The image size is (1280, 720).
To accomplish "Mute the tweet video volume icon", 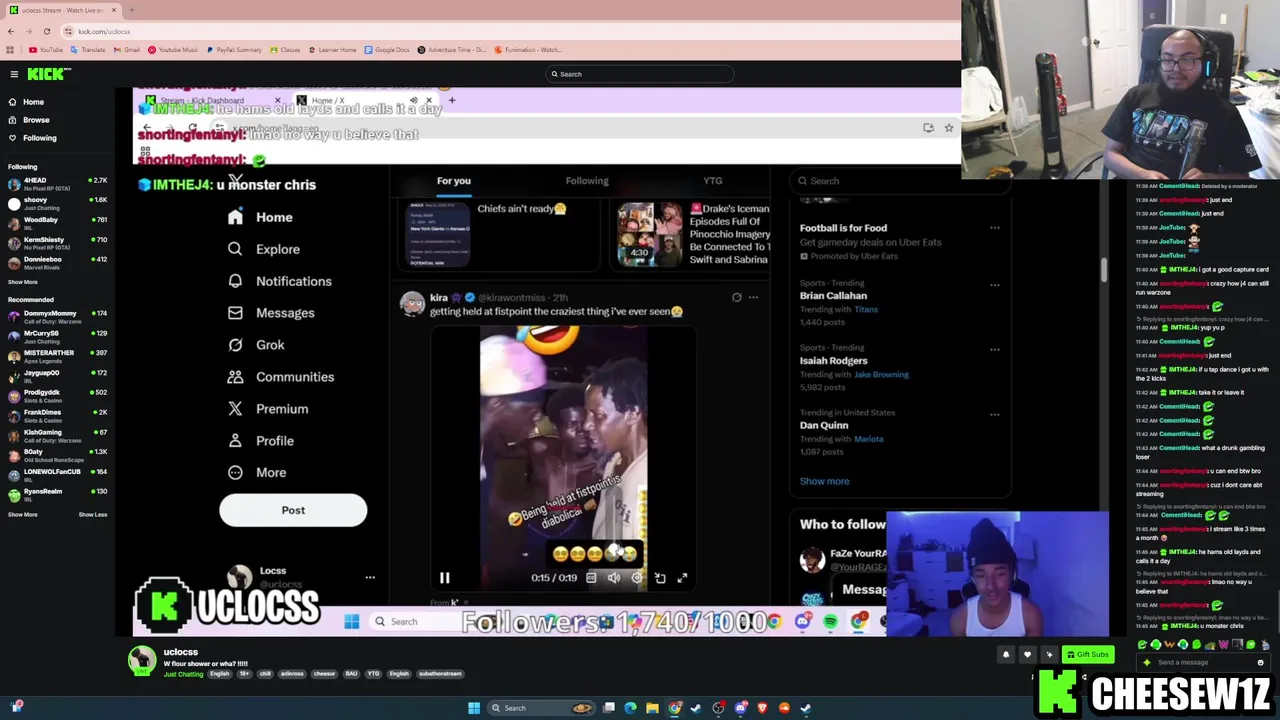I will click(614, 578).
